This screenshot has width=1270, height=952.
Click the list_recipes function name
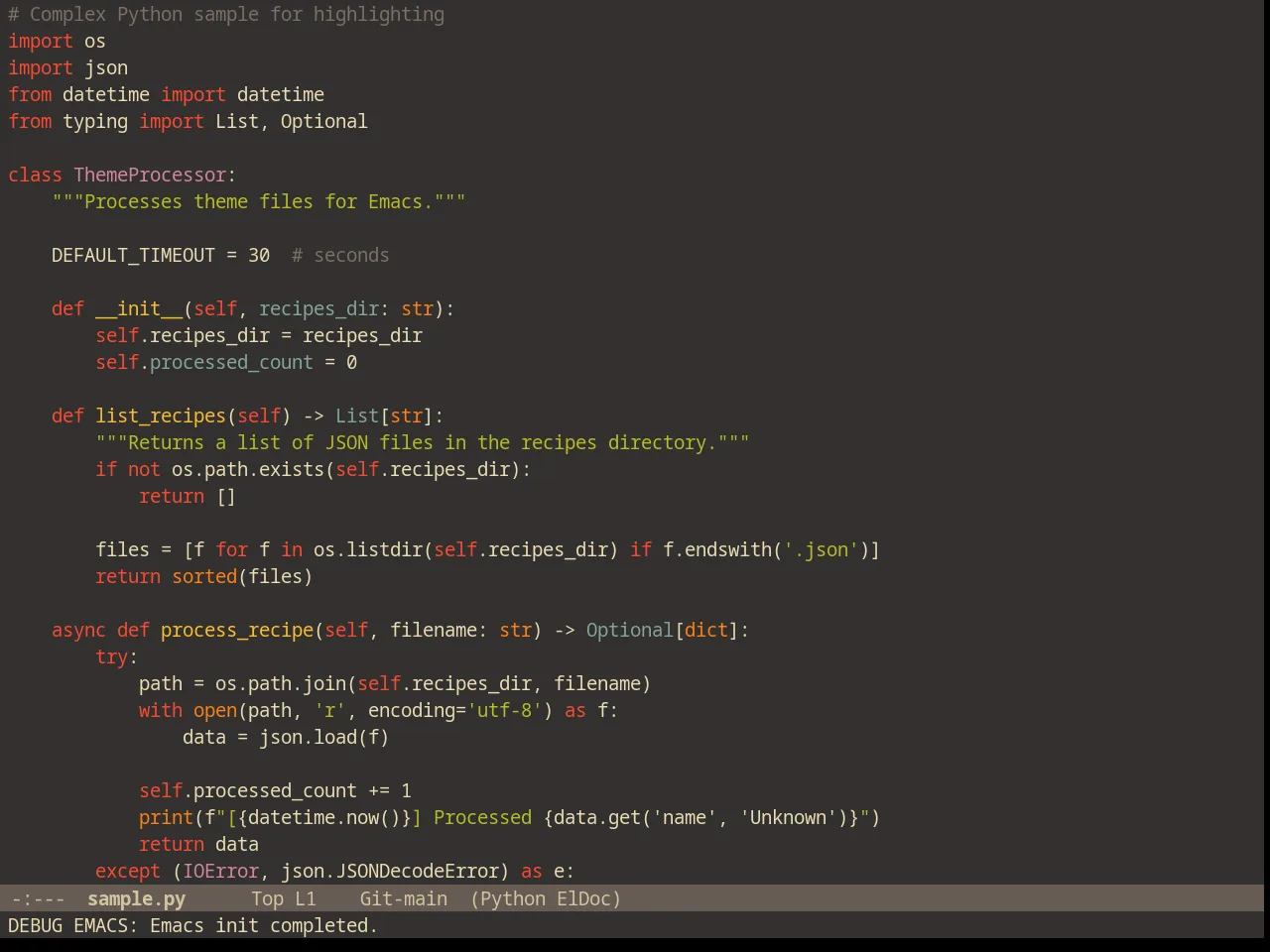[x=161, y=416]
